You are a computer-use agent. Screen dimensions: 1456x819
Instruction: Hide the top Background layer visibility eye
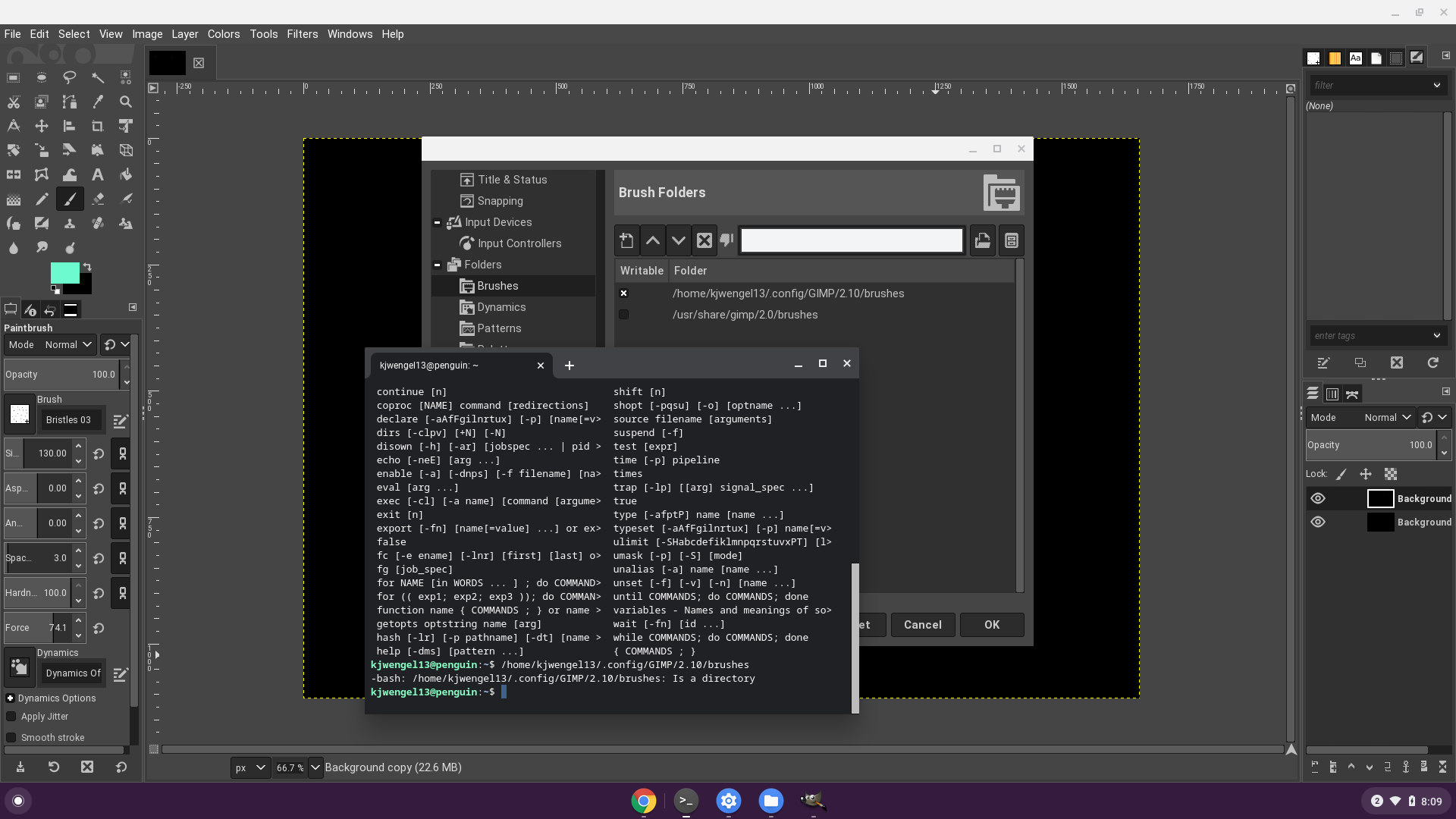click(x=1318, y=498)
